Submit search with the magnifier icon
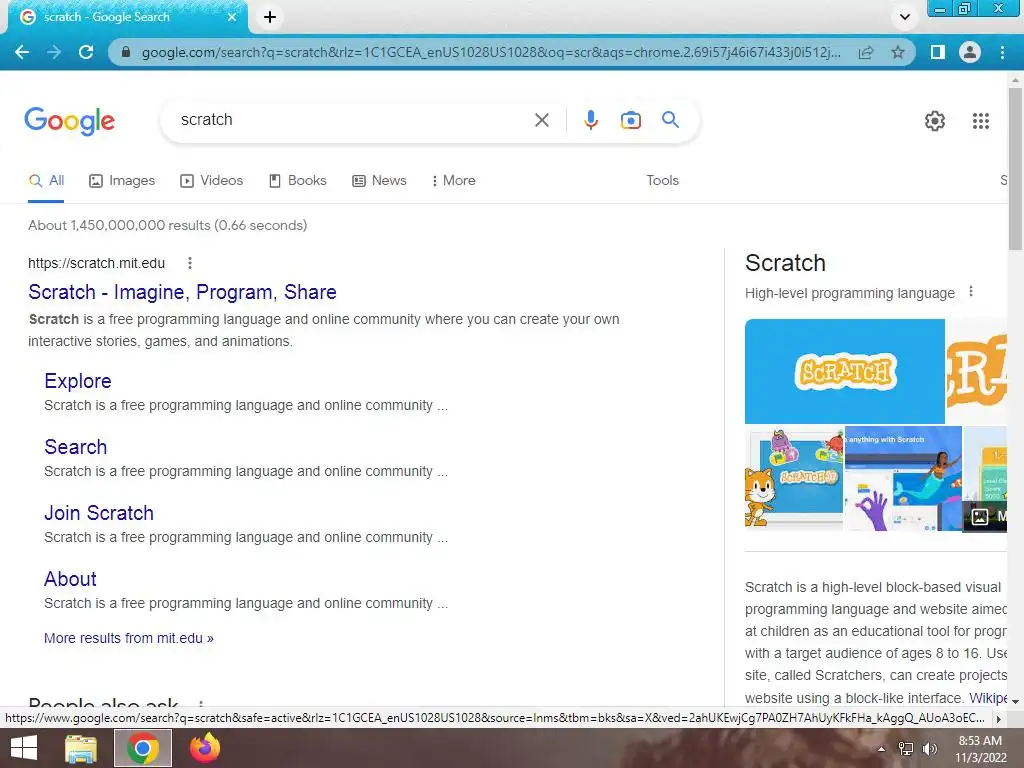This screenshot has width=1024, height=768. (670, 120)
